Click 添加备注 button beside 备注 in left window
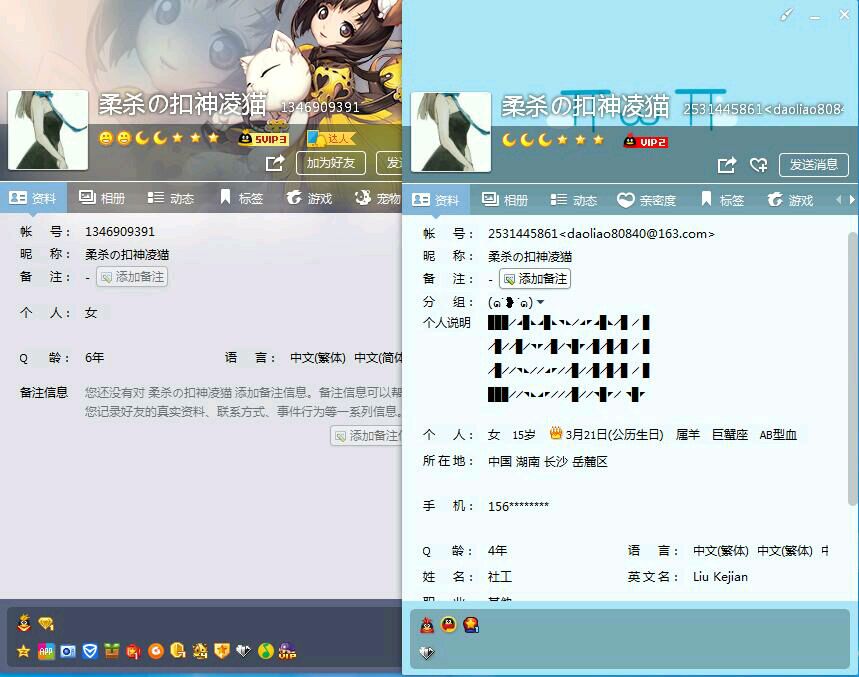Screen dimensions: 859x677 coord(132,277)
